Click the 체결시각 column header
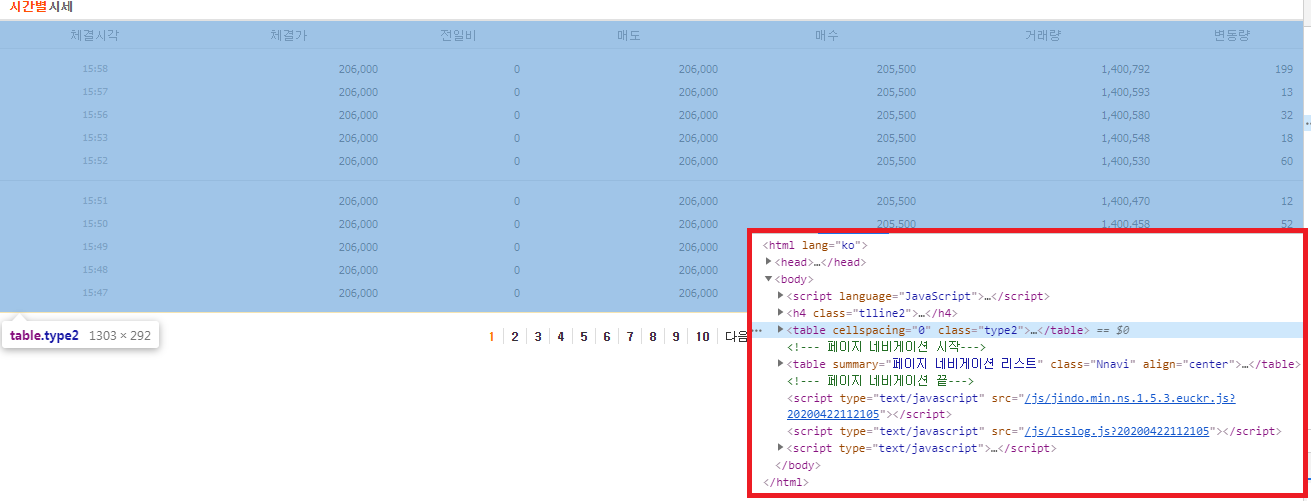The height and width of the screenshot is (501, 1311). point(95,35)
